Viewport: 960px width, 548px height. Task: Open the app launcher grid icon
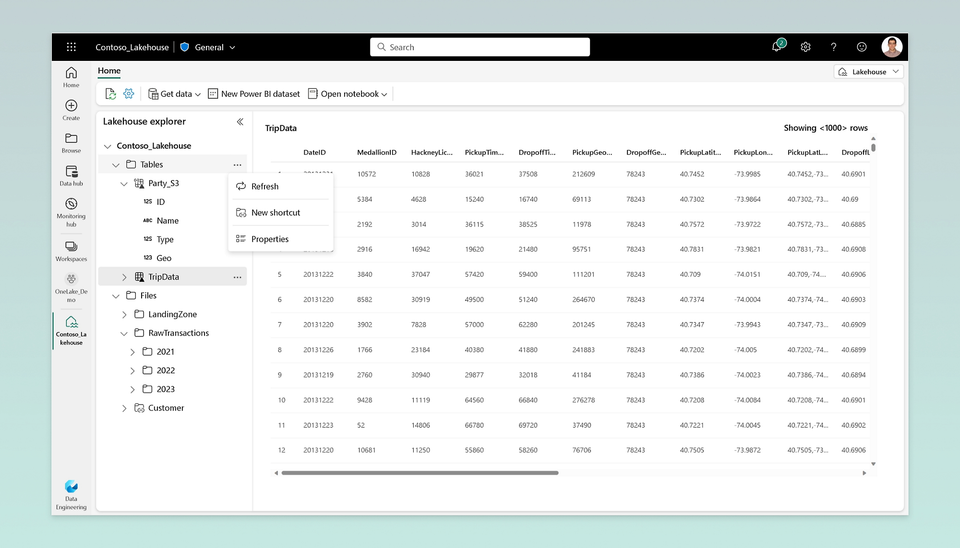[71, 47]
